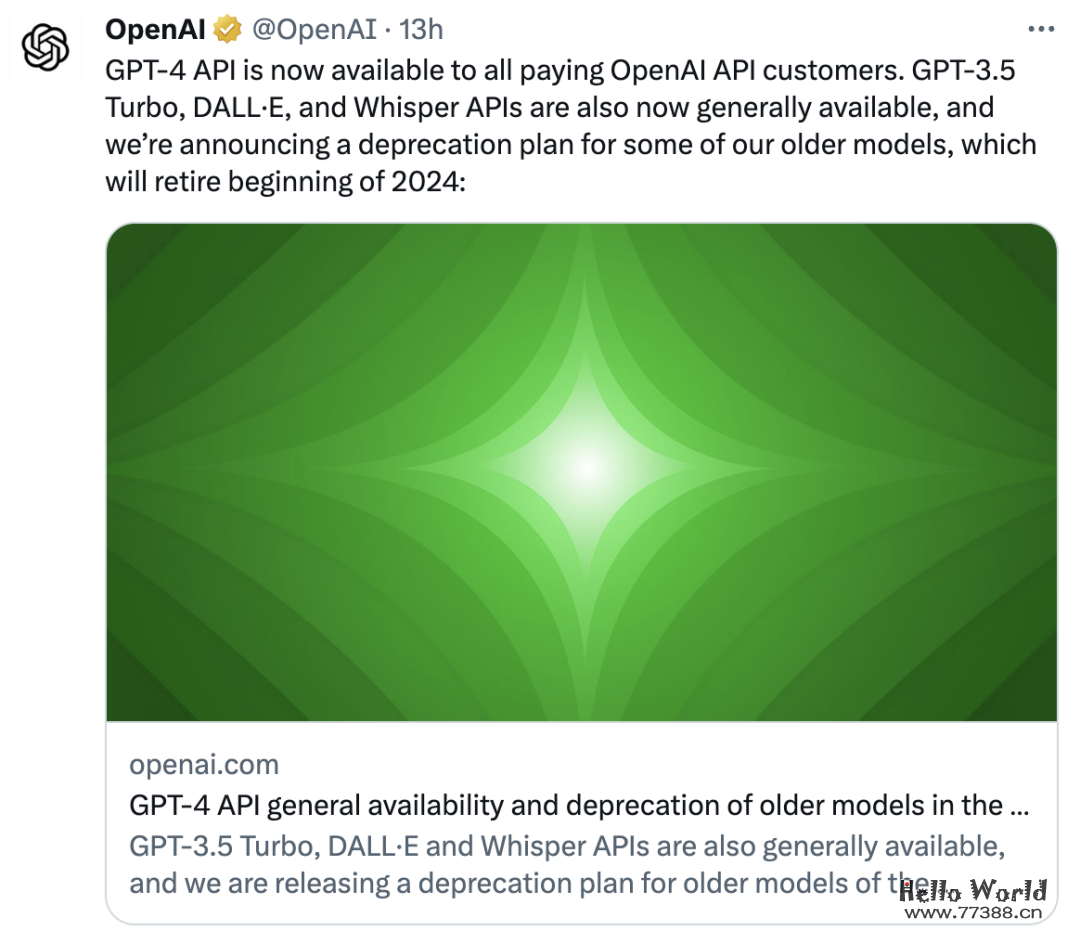1080x943 pixels.
Task: Click the openai.com domain in the card
Action: tap(204, 765)
